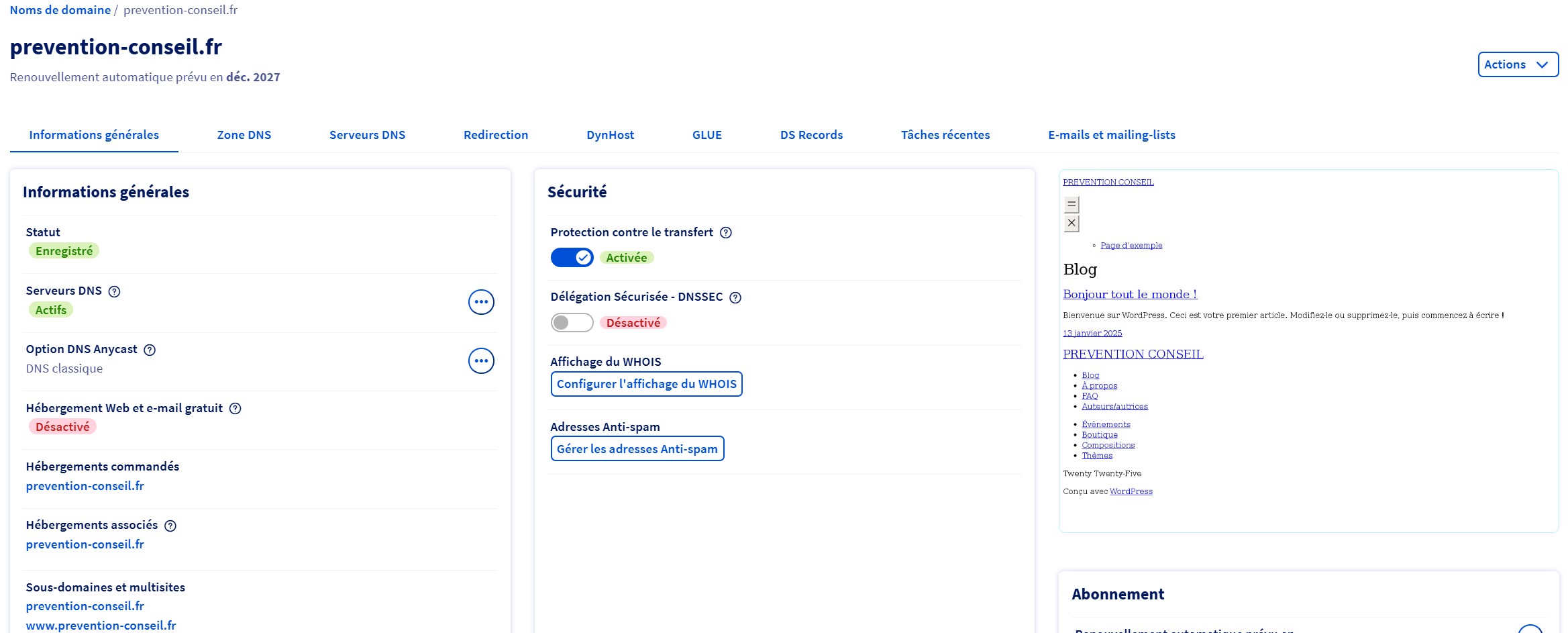The width and height of the screenshot is (1568, 633).
Task: Go to the DS Records tab
Action: pos(811,135)
